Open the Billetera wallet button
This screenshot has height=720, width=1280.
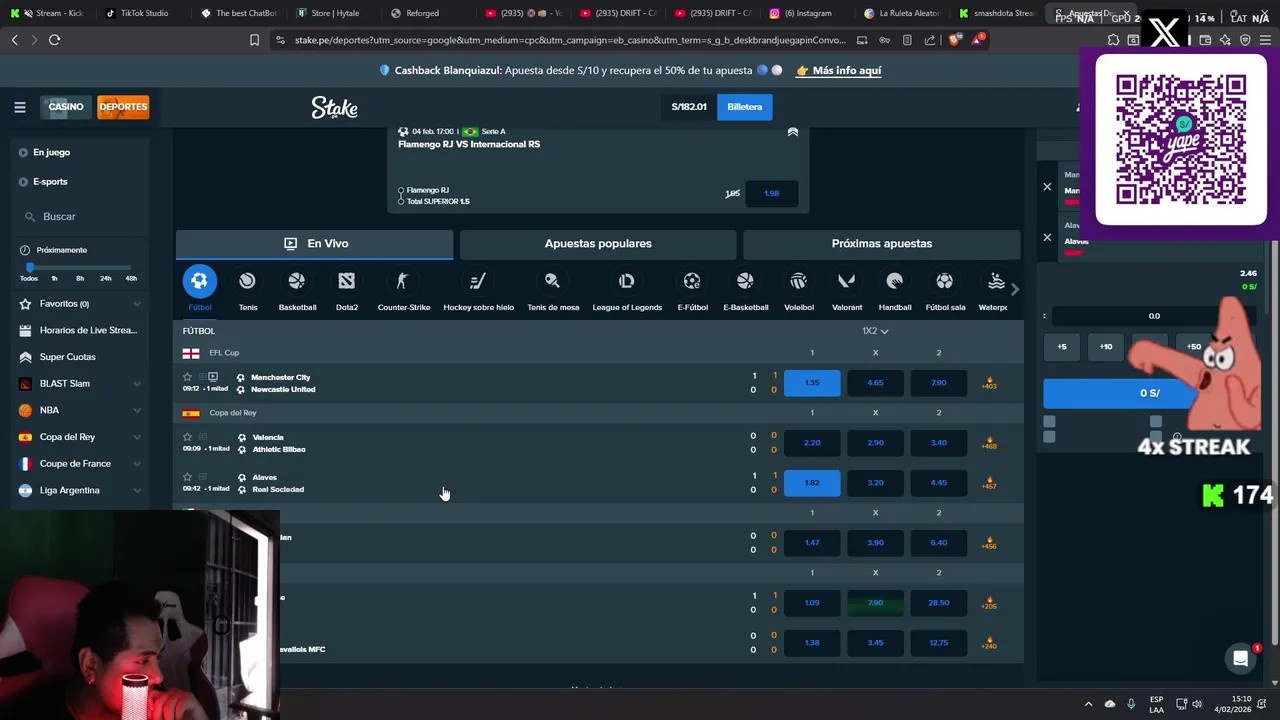[x=744, y=107]
